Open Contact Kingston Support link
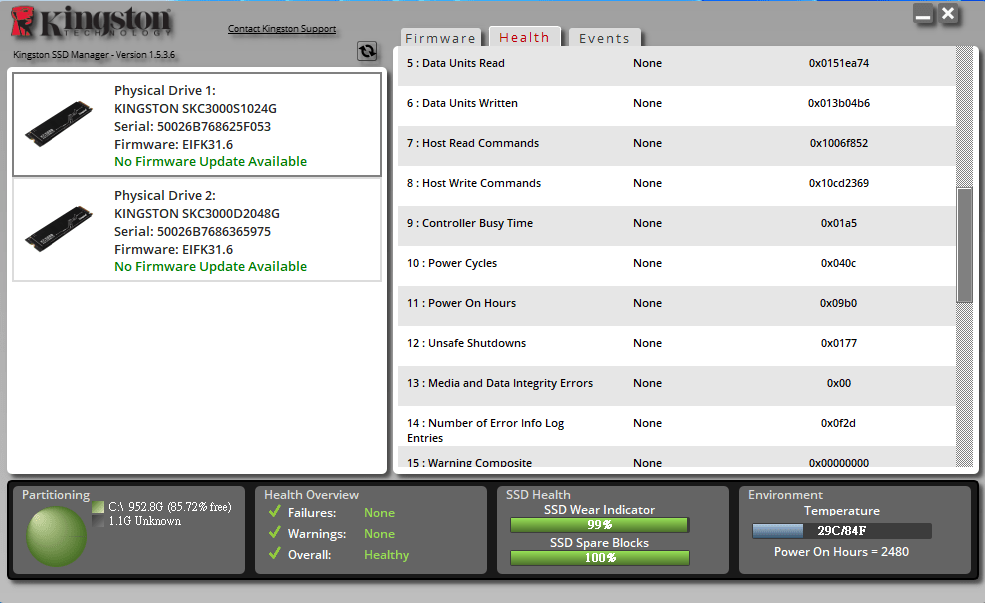The height and width of the screenshot is (603, 985). tap(281, 29)
